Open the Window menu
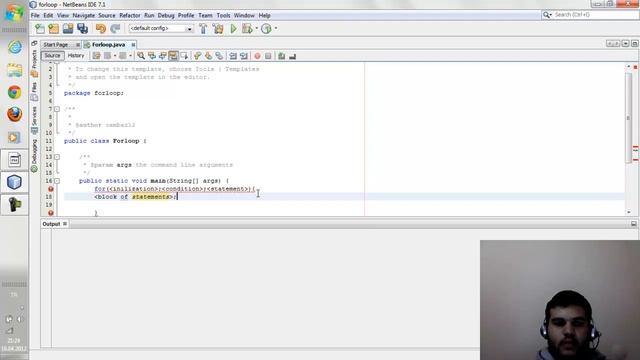 [244, 16]
